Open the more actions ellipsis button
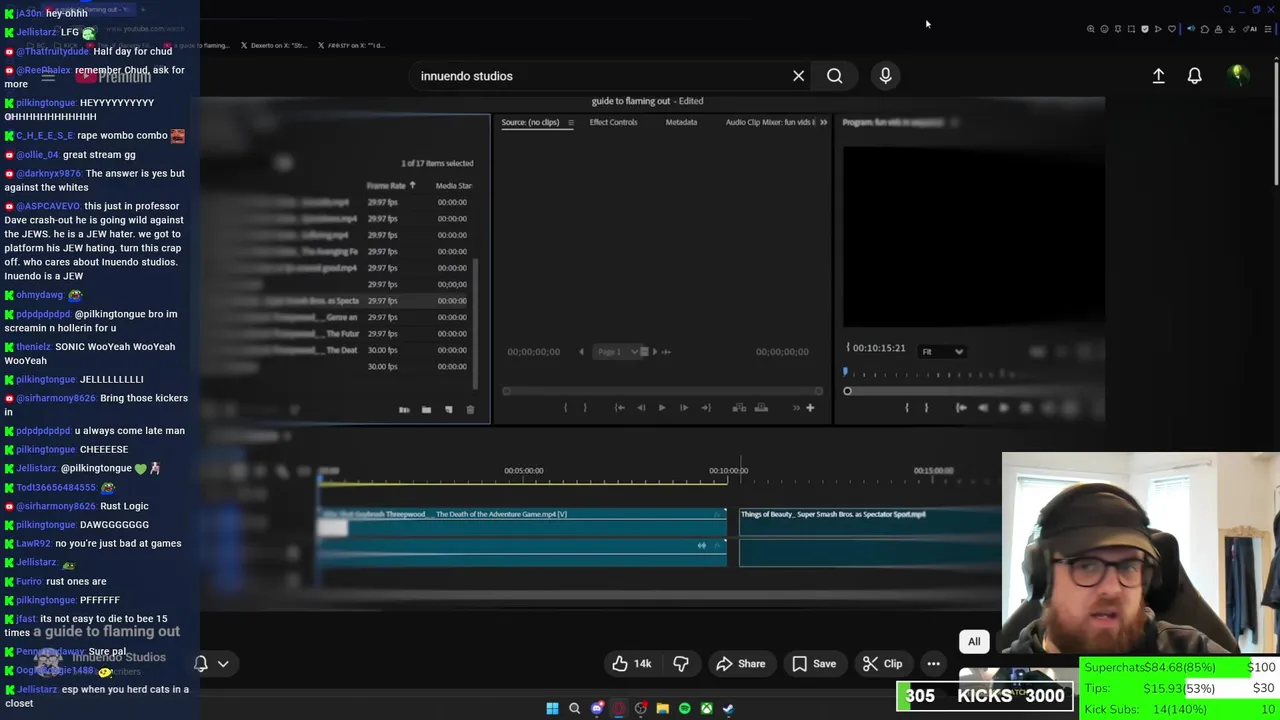The width and height of the screenshot is (1280, 720). [x=933, y=664]
